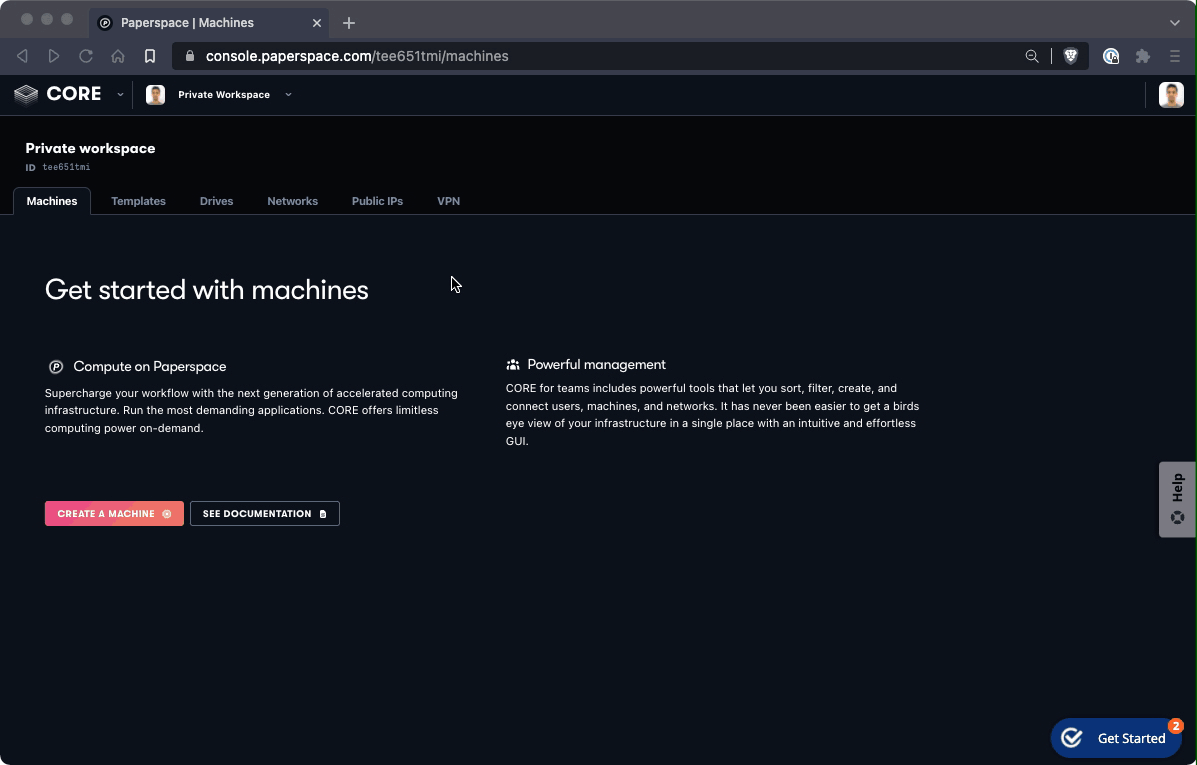Click the Get started with machines heading
The width and height of the screenshot is (1197, 765).
pos(207,290)
